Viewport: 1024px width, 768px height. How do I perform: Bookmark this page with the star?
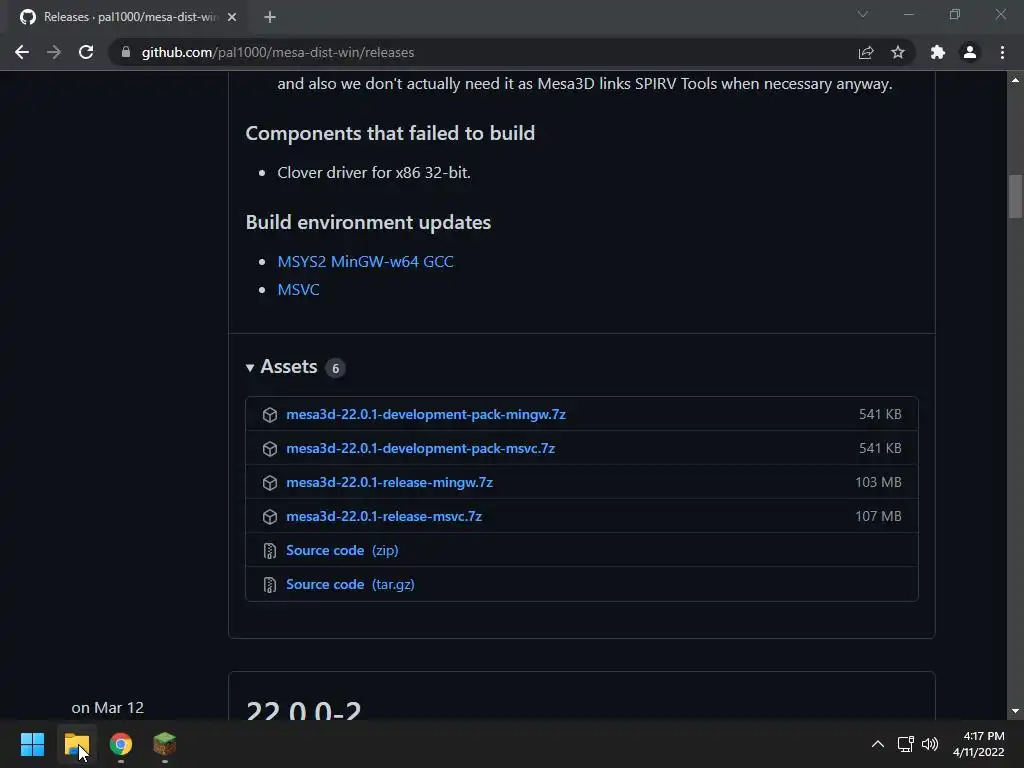(898, 52)
